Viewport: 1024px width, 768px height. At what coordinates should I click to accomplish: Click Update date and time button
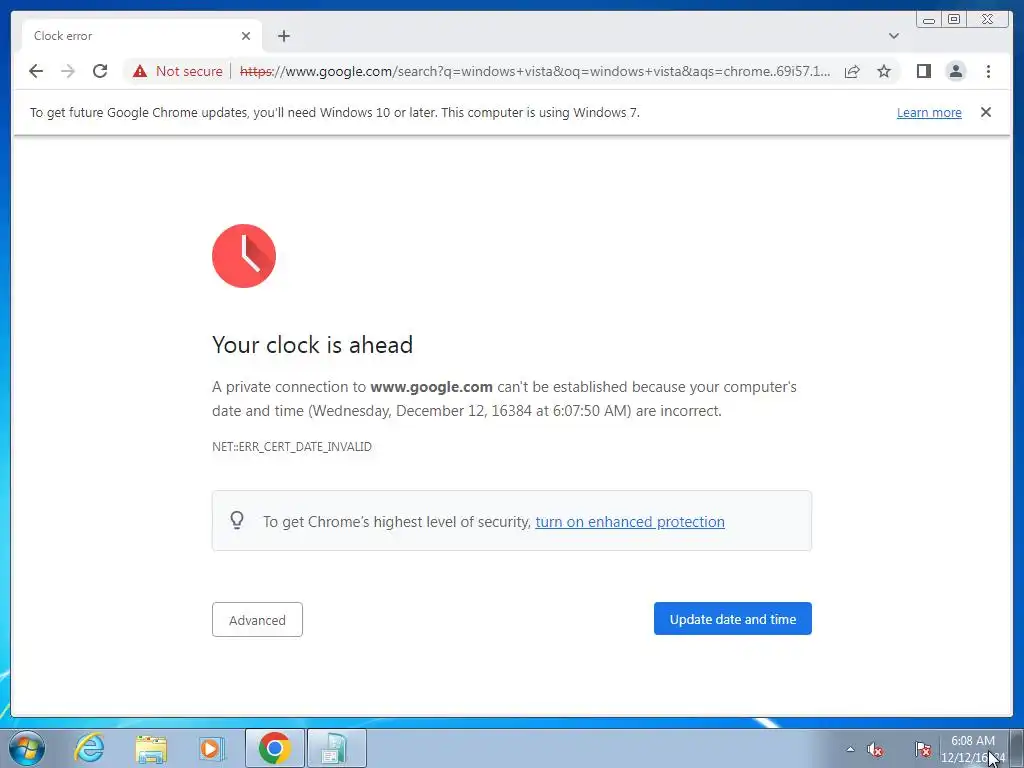click(x=733, y=618)
